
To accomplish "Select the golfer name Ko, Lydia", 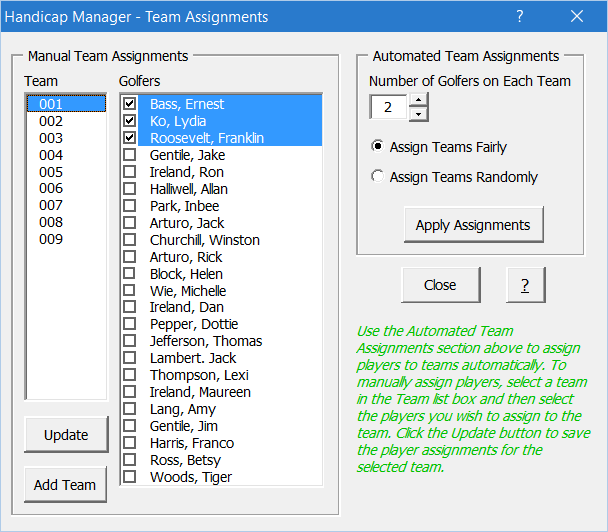I will click(x=178, y=121).
